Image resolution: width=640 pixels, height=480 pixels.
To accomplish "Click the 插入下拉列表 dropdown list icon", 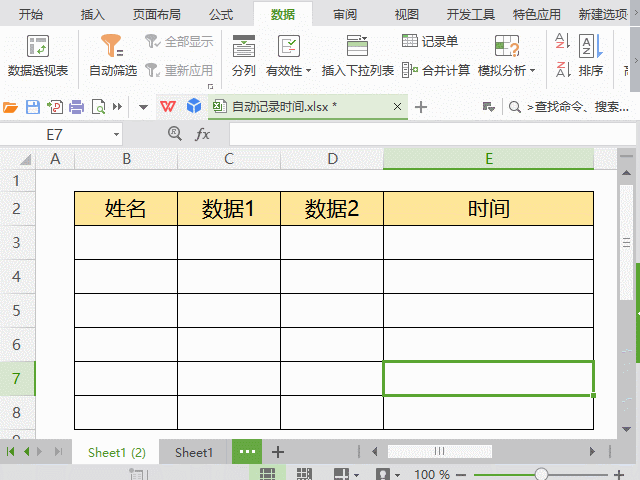I will [357, 47].
